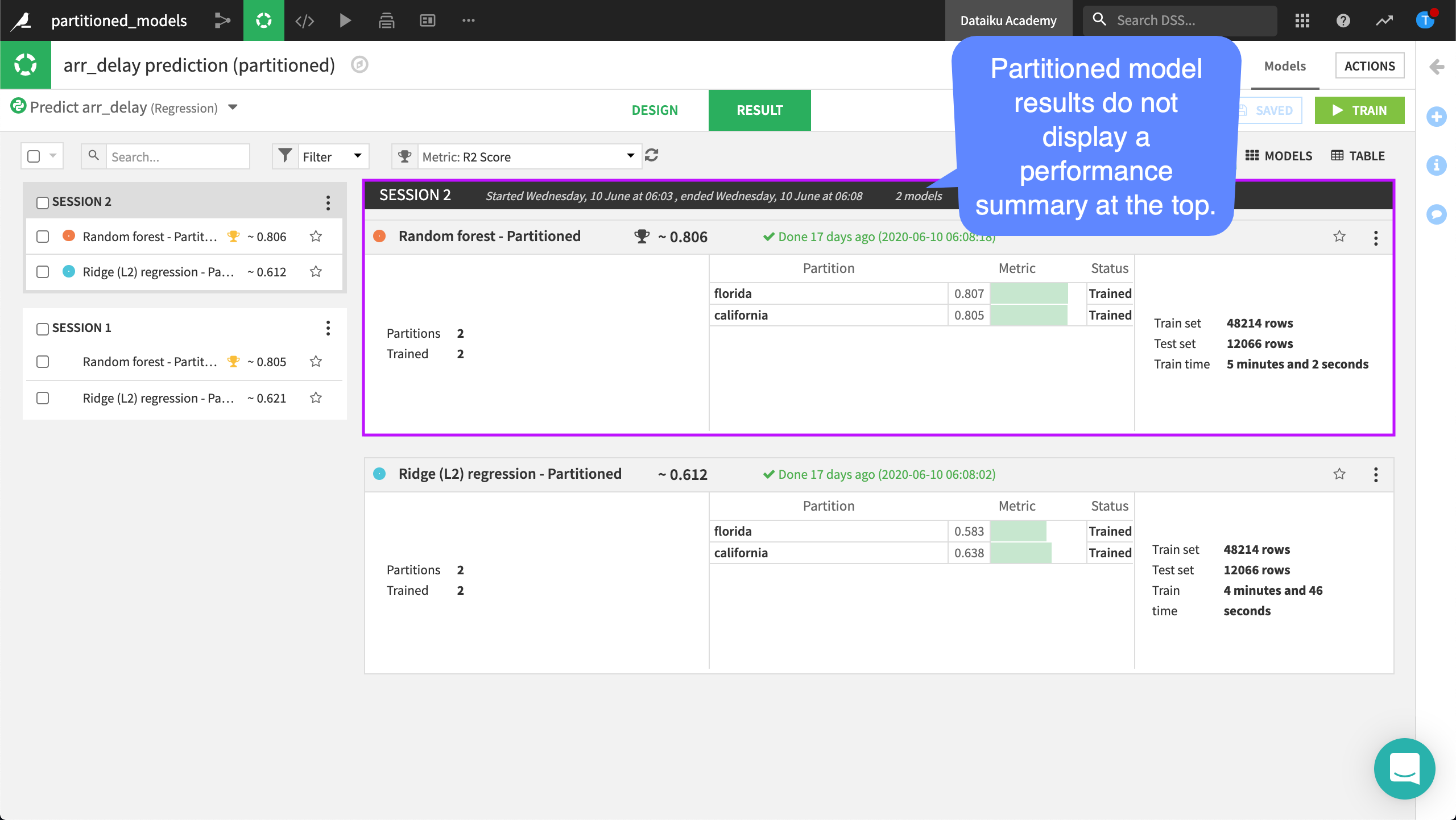Click the jobs play icon in navbar
The width and height of the screenshot is (1456, 820).
(x=345, y=20)
